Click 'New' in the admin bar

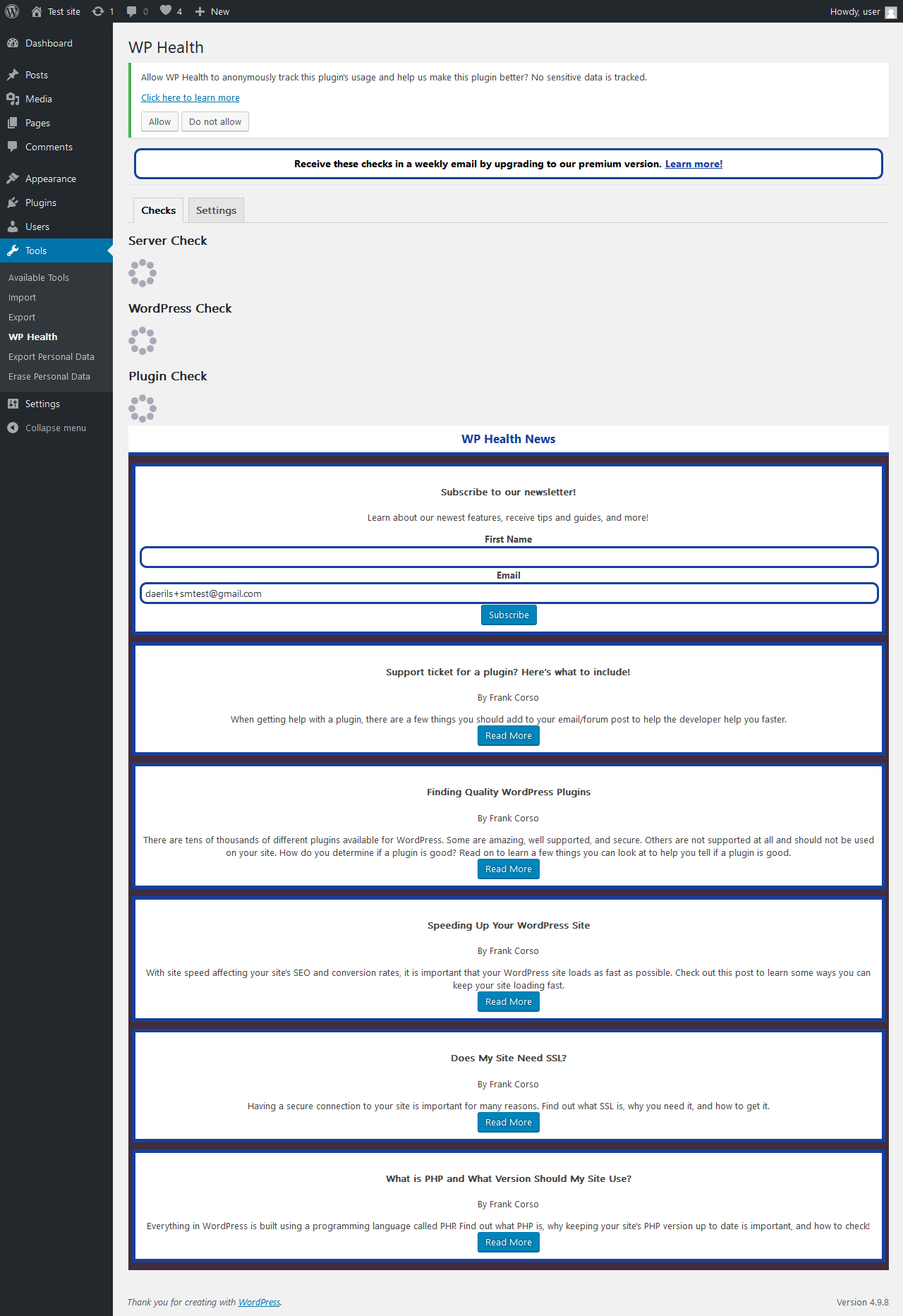point(220,11)
